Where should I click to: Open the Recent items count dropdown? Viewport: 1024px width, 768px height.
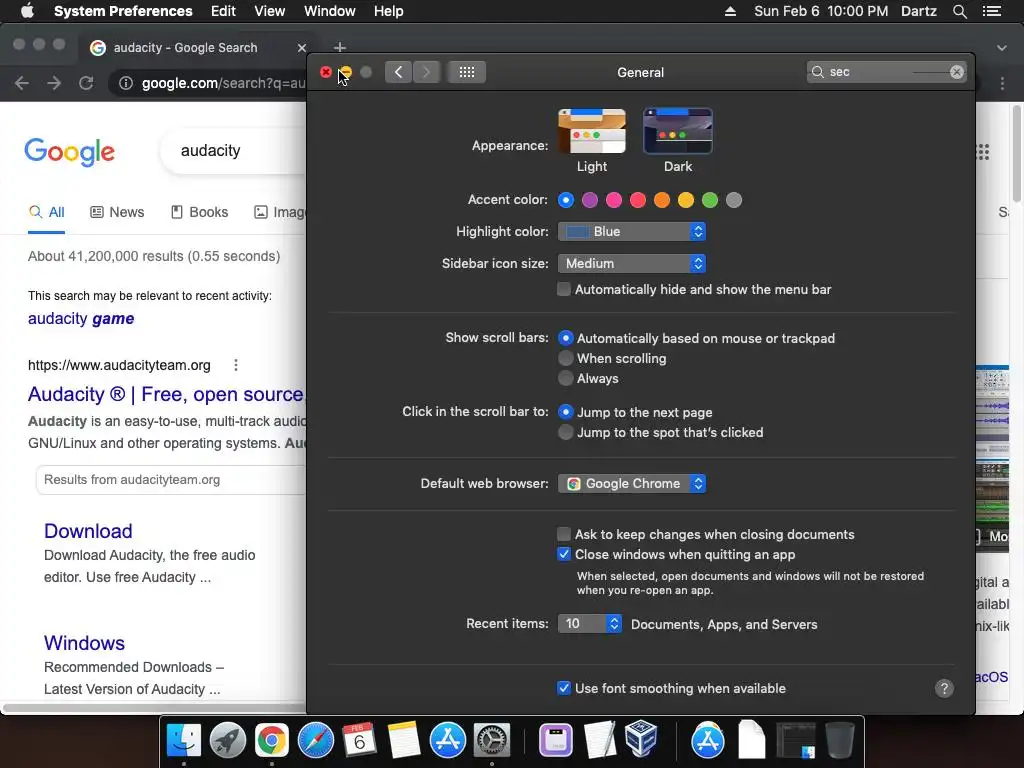click(589, 624)
